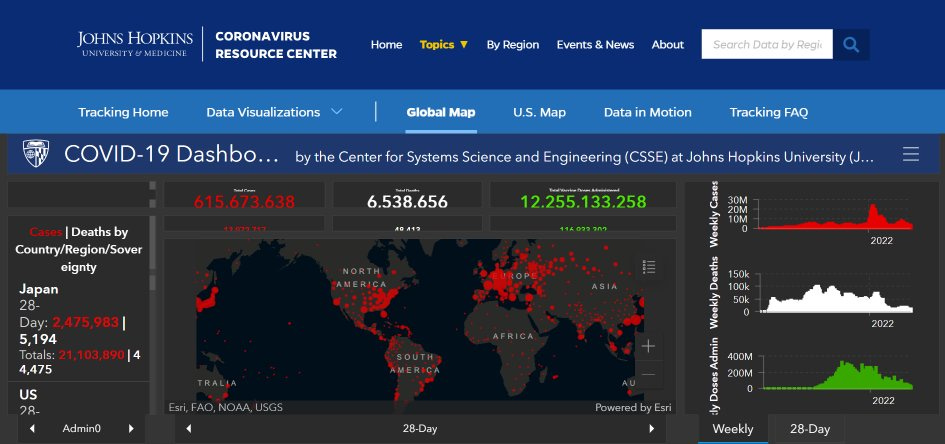Click Europe label on map
This screenshot has width=945, height=444.
[x=514, y=275]
